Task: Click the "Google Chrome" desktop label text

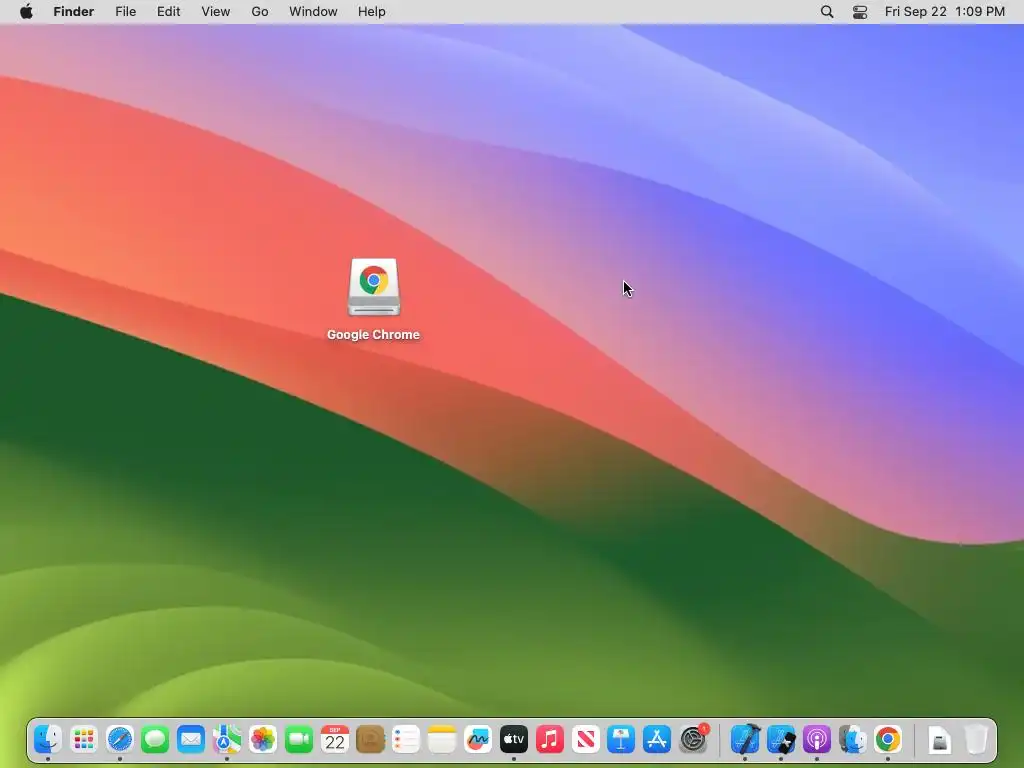Action: click(x=374, y=334)
